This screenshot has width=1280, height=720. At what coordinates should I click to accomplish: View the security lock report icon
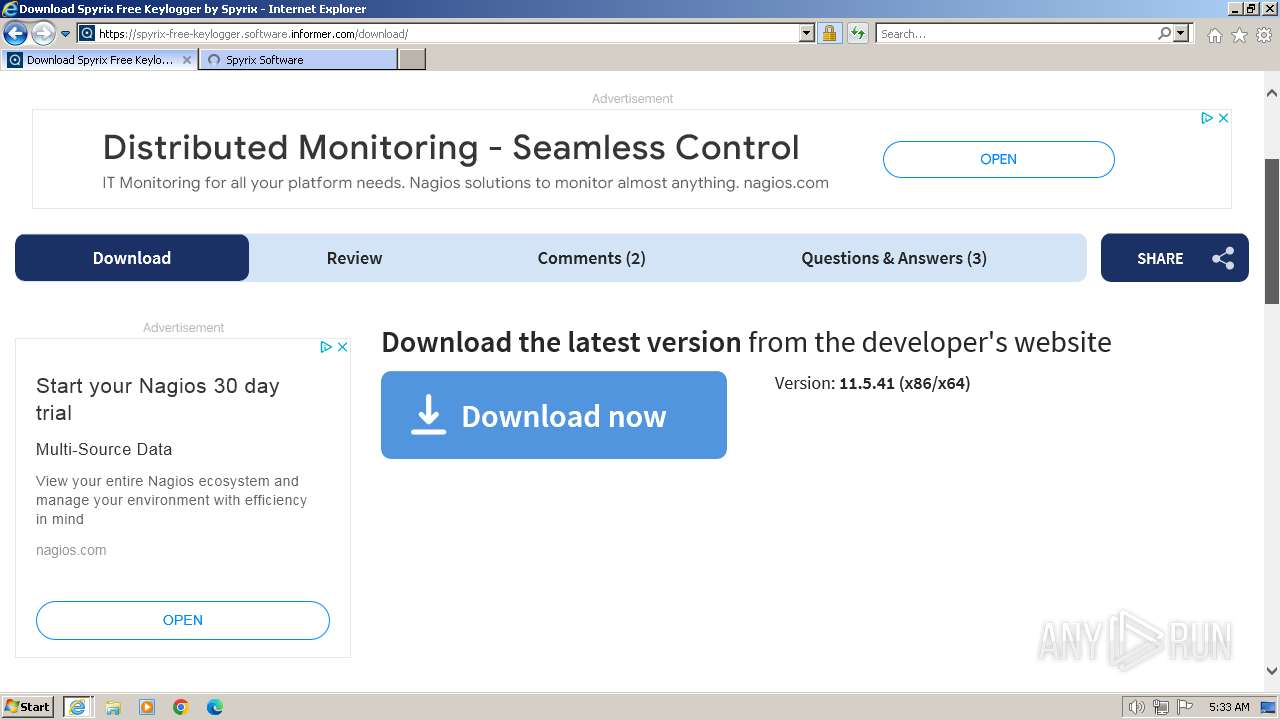coord(829,34)
